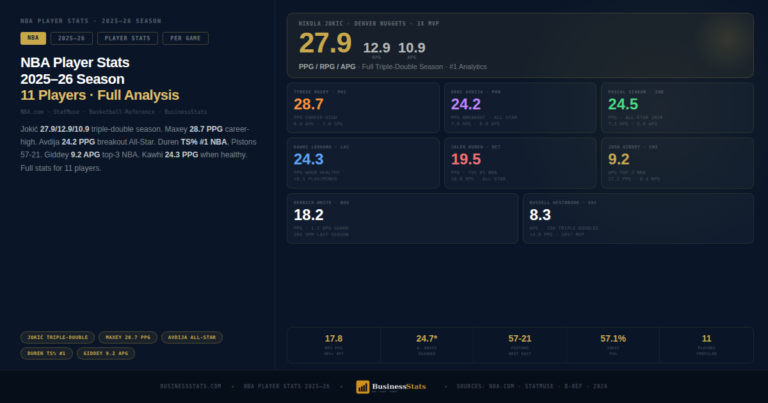Open the Jalen Duren 19.5 card

tap(520, 163)
